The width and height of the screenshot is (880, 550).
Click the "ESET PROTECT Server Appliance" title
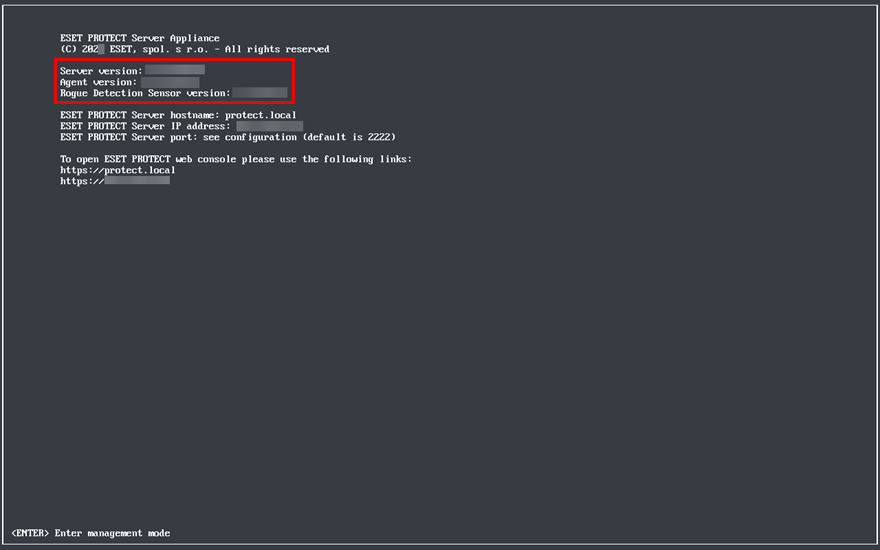(x=139, y=38)
